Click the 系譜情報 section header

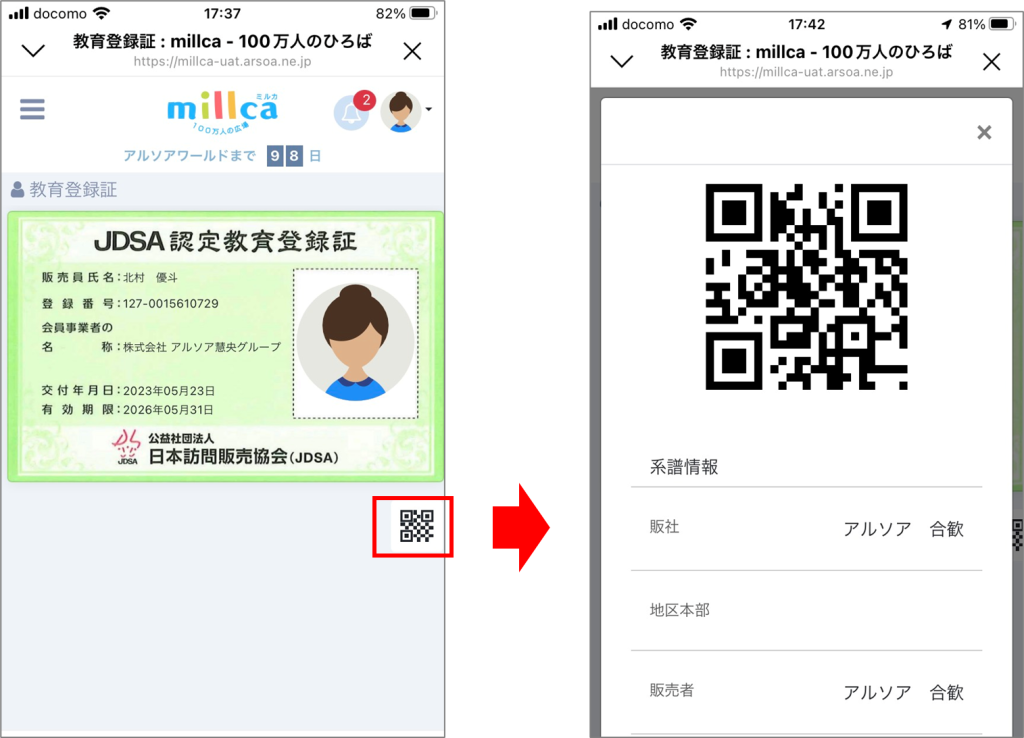pyautogui.click(x=685, y=467)
